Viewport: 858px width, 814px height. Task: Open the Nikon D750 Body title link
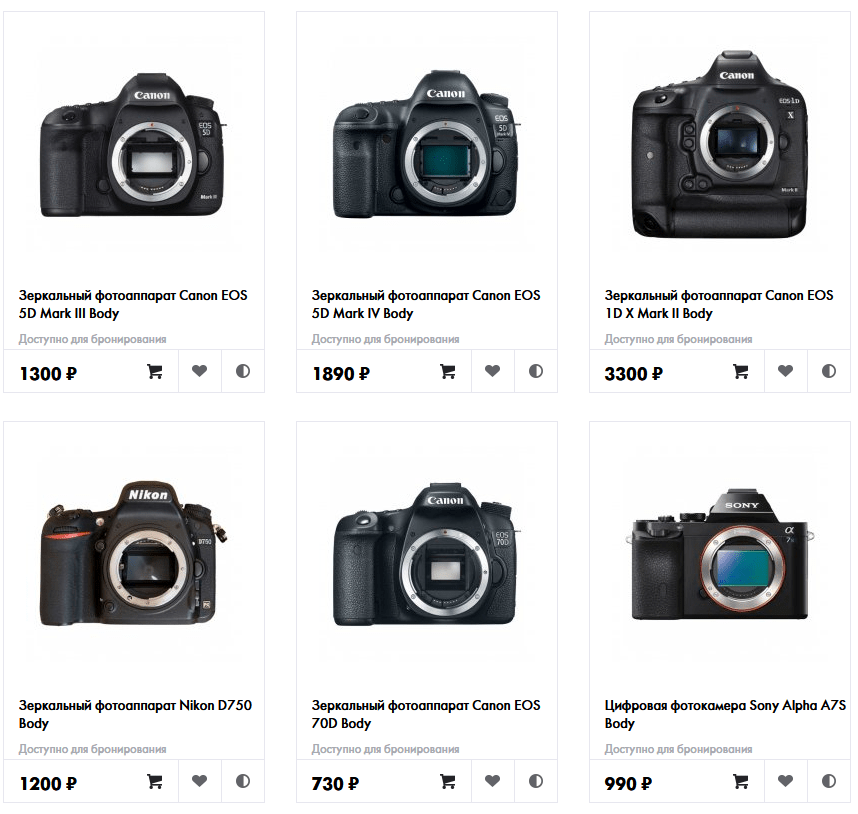click(x=135, y=714)
